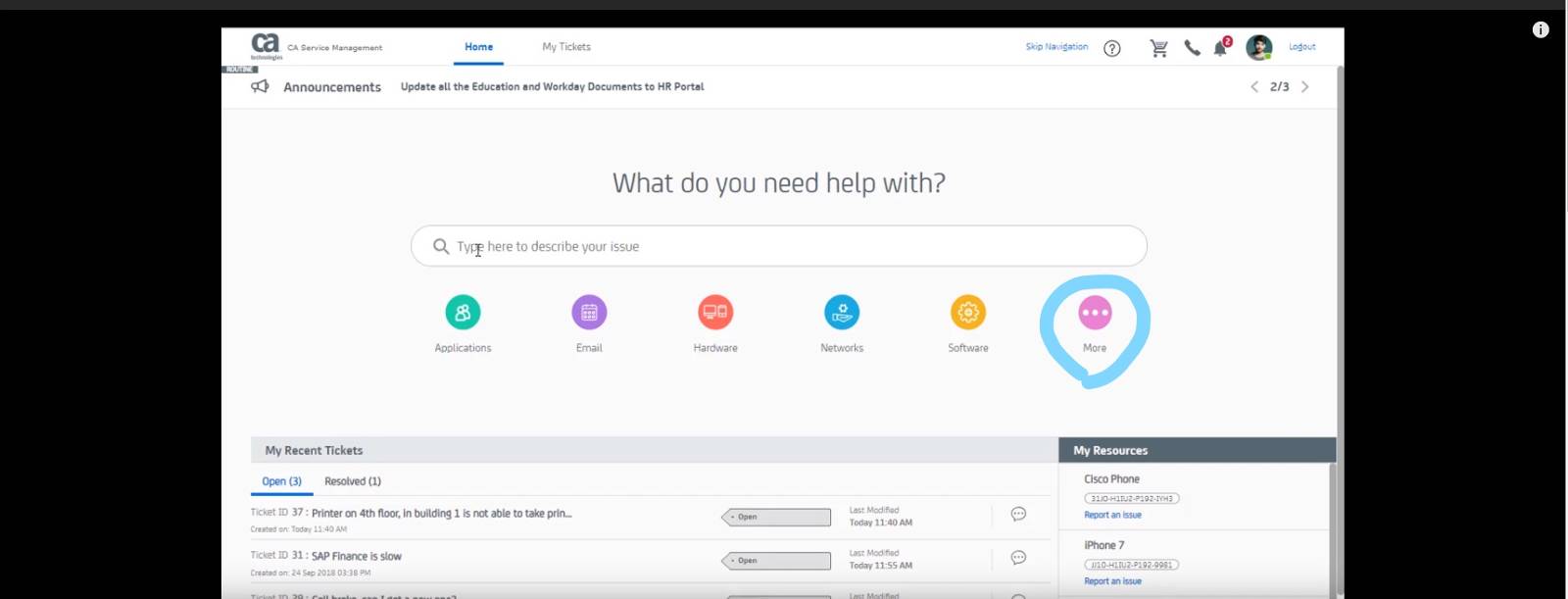
Task: Open the Applications category icon
Action: pos(463,313)
